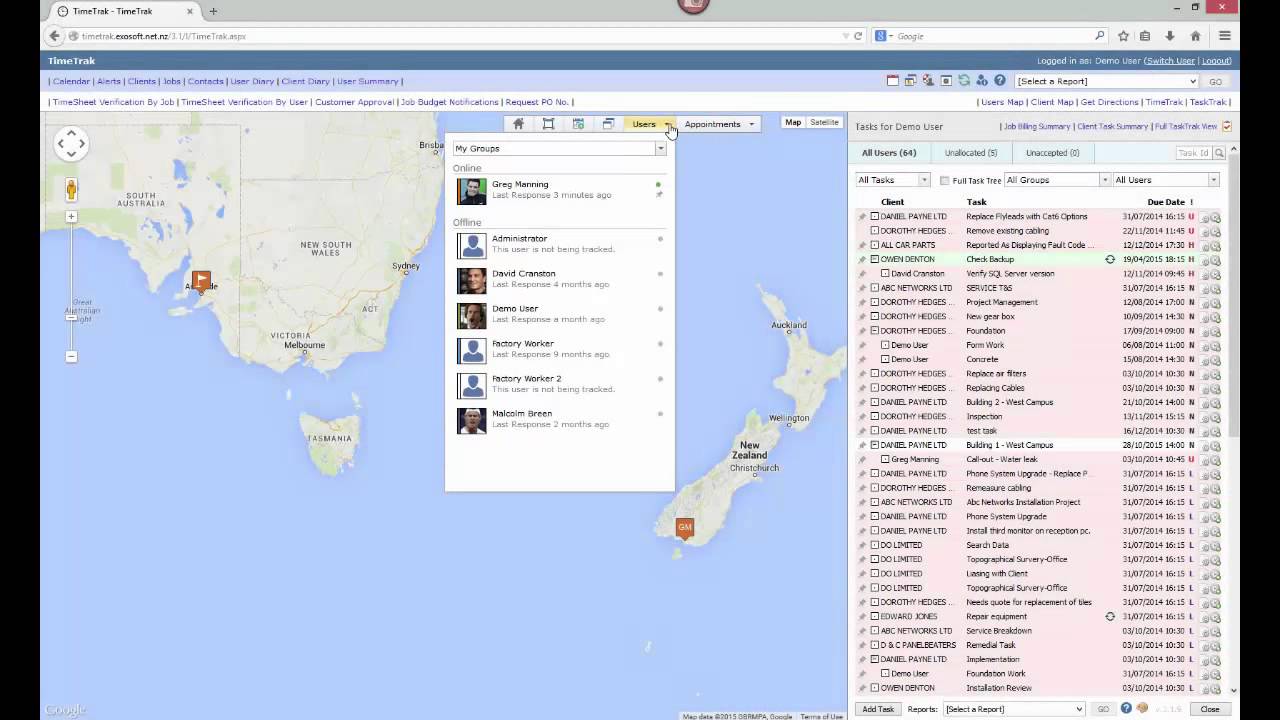Screen dimensions: 1280x720
Task: Open the Job Billing Summary link
Action: point(1036,127)
